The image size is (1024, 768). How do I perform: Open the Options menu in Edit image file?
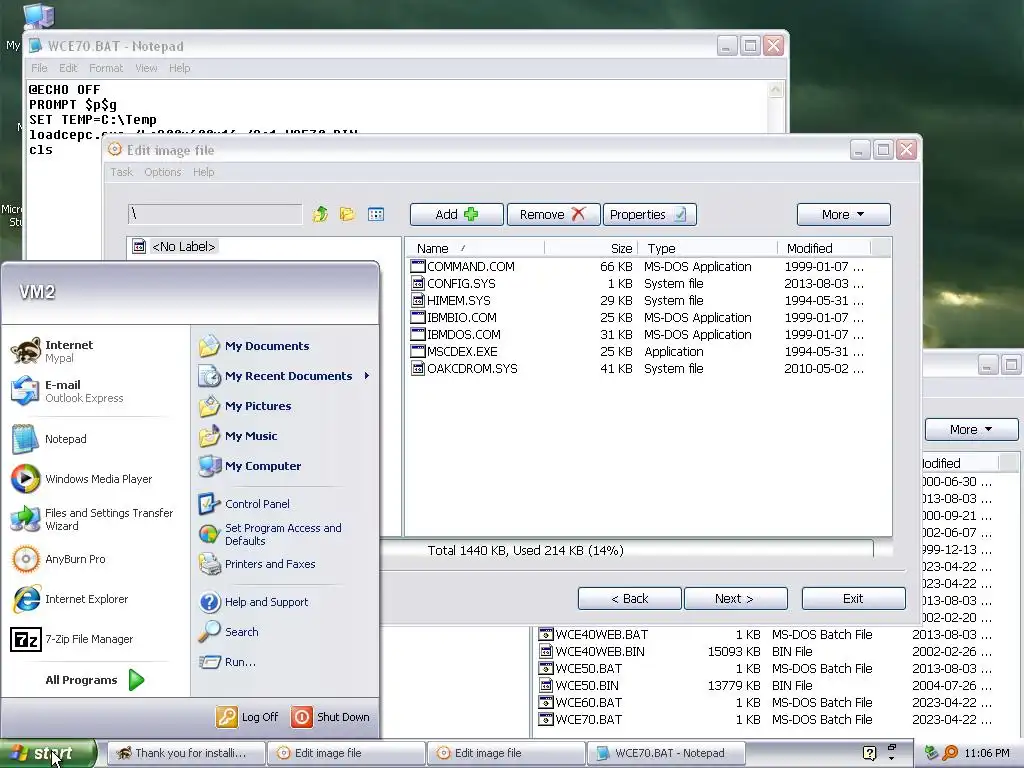coord(163,172)
